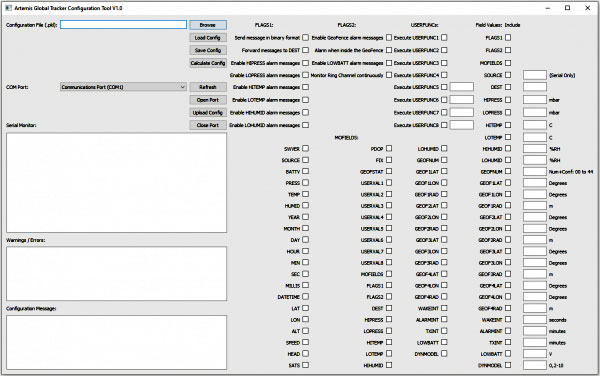
Task: Click the WAKEINT seconds value field
Action: click(x=535, y=319)
